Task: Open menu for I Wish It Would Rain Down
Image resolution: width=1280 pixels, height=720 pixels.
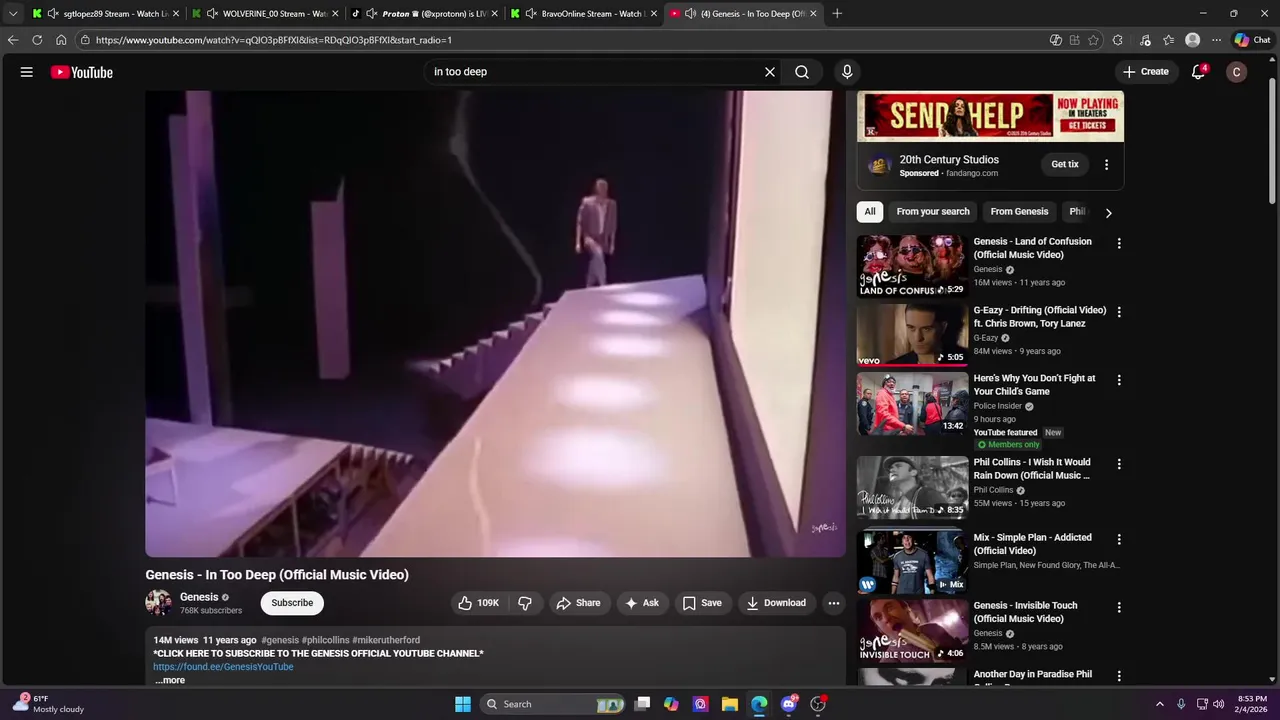Action: point(1119,464)
